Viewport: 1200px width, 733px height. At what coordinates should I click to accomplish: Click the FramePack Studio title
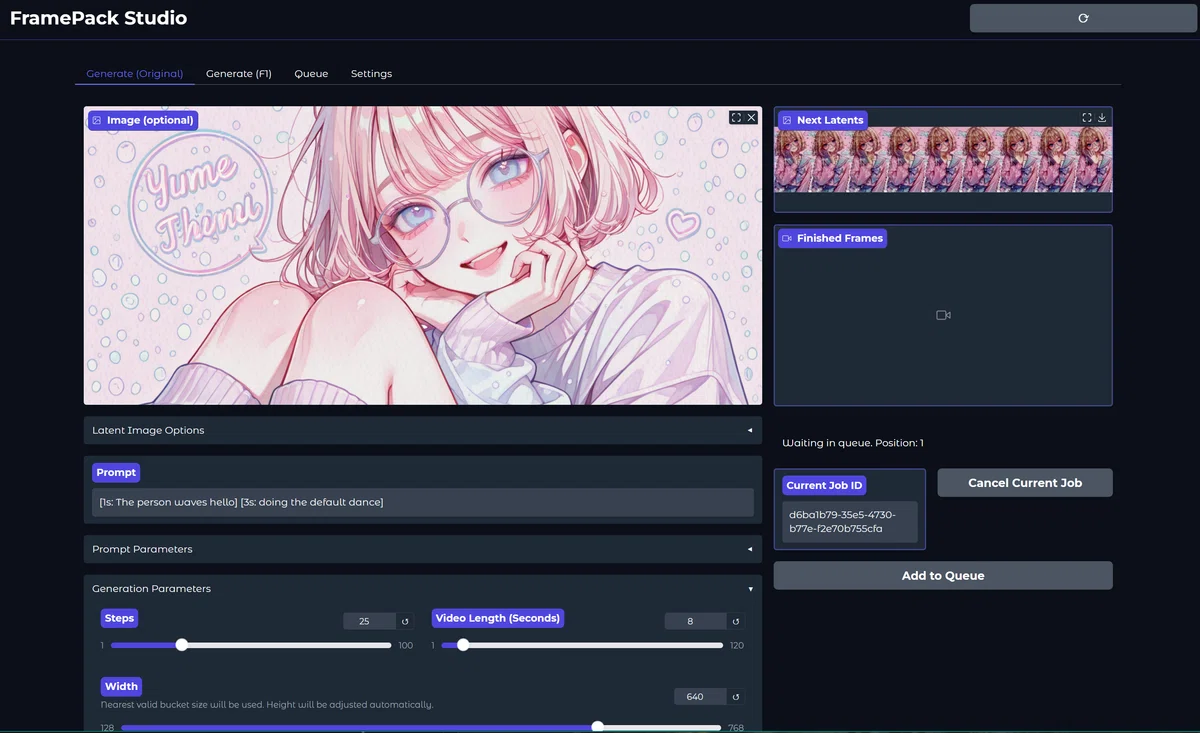click(x=98, y=18)
